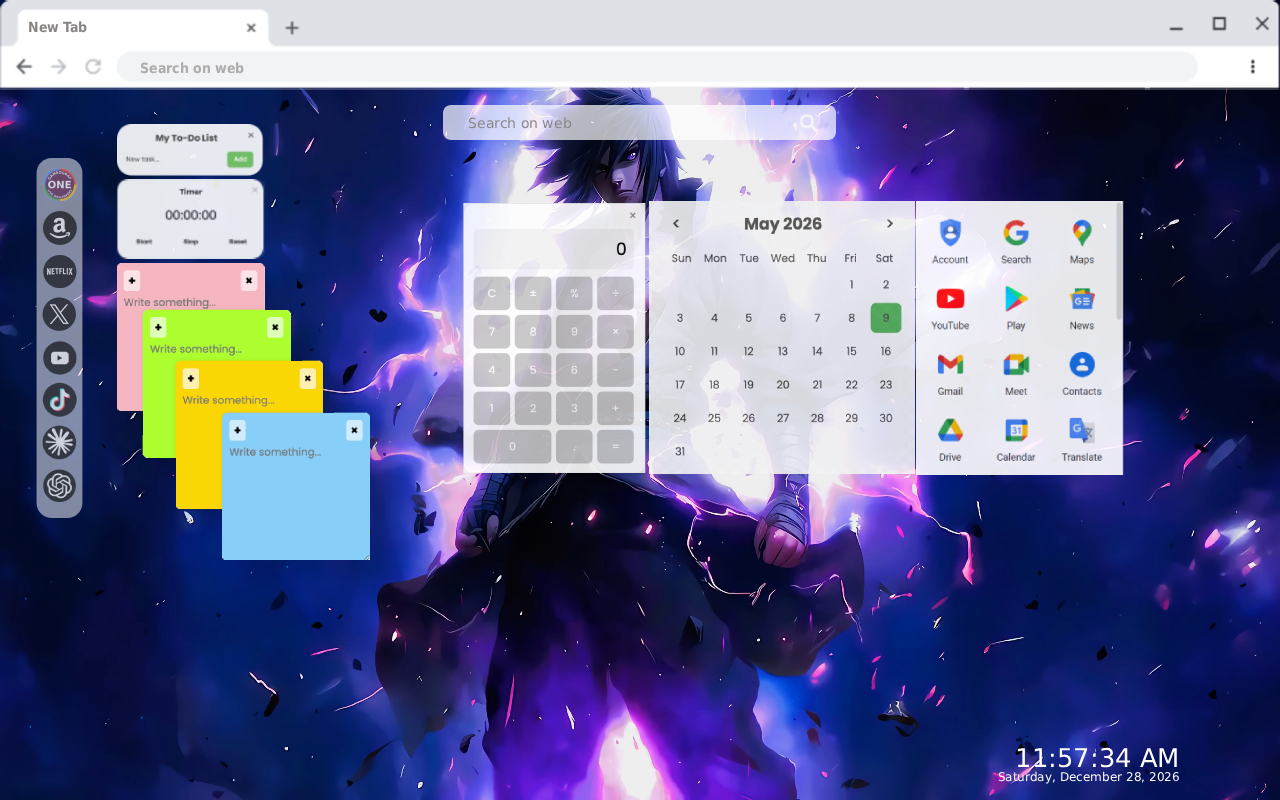Open Google Drive from the apps panel
The image size is (1280, 800).
[x=950, y=440]
